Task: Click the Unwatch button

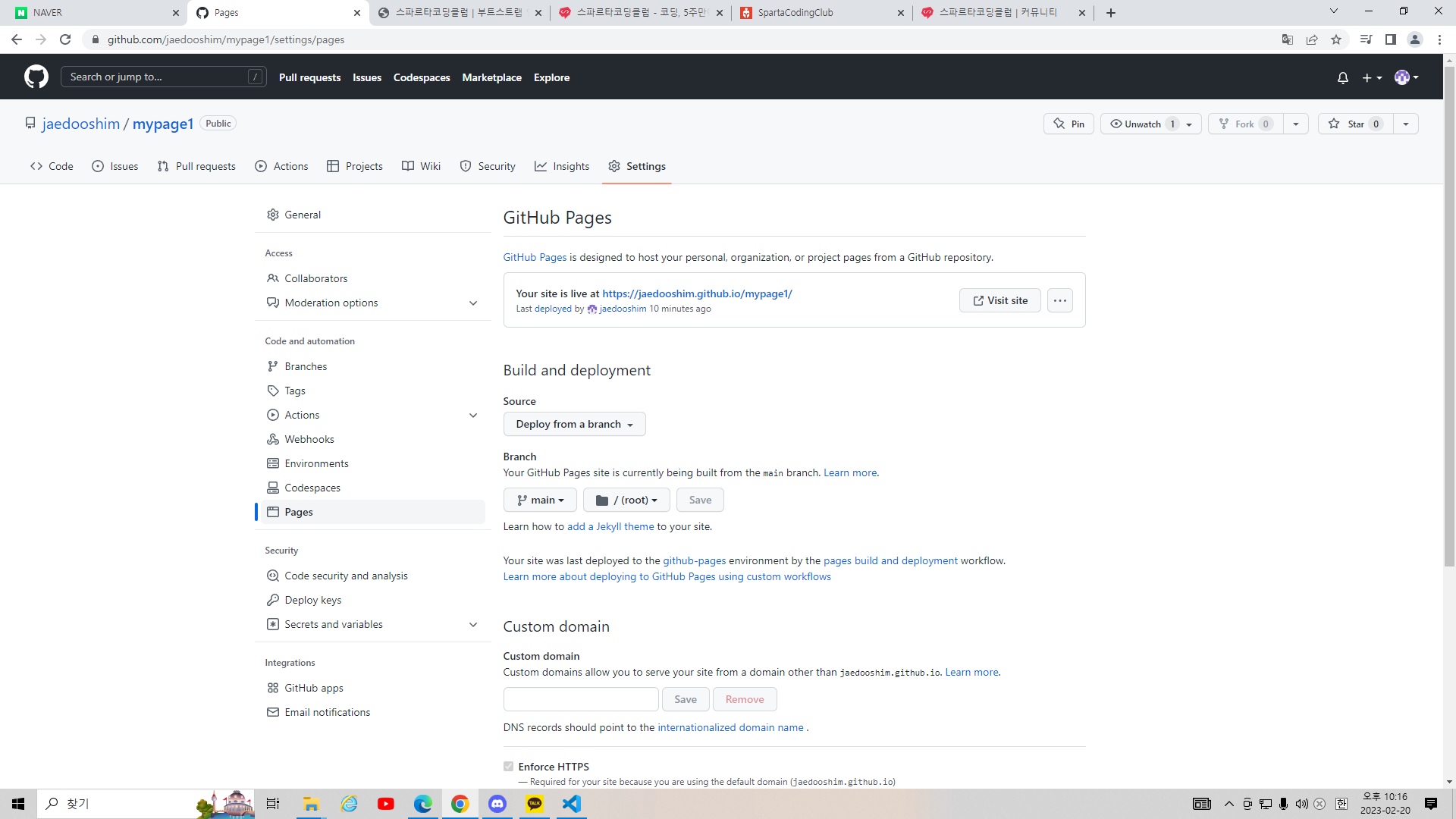Action: [1142, 124]
